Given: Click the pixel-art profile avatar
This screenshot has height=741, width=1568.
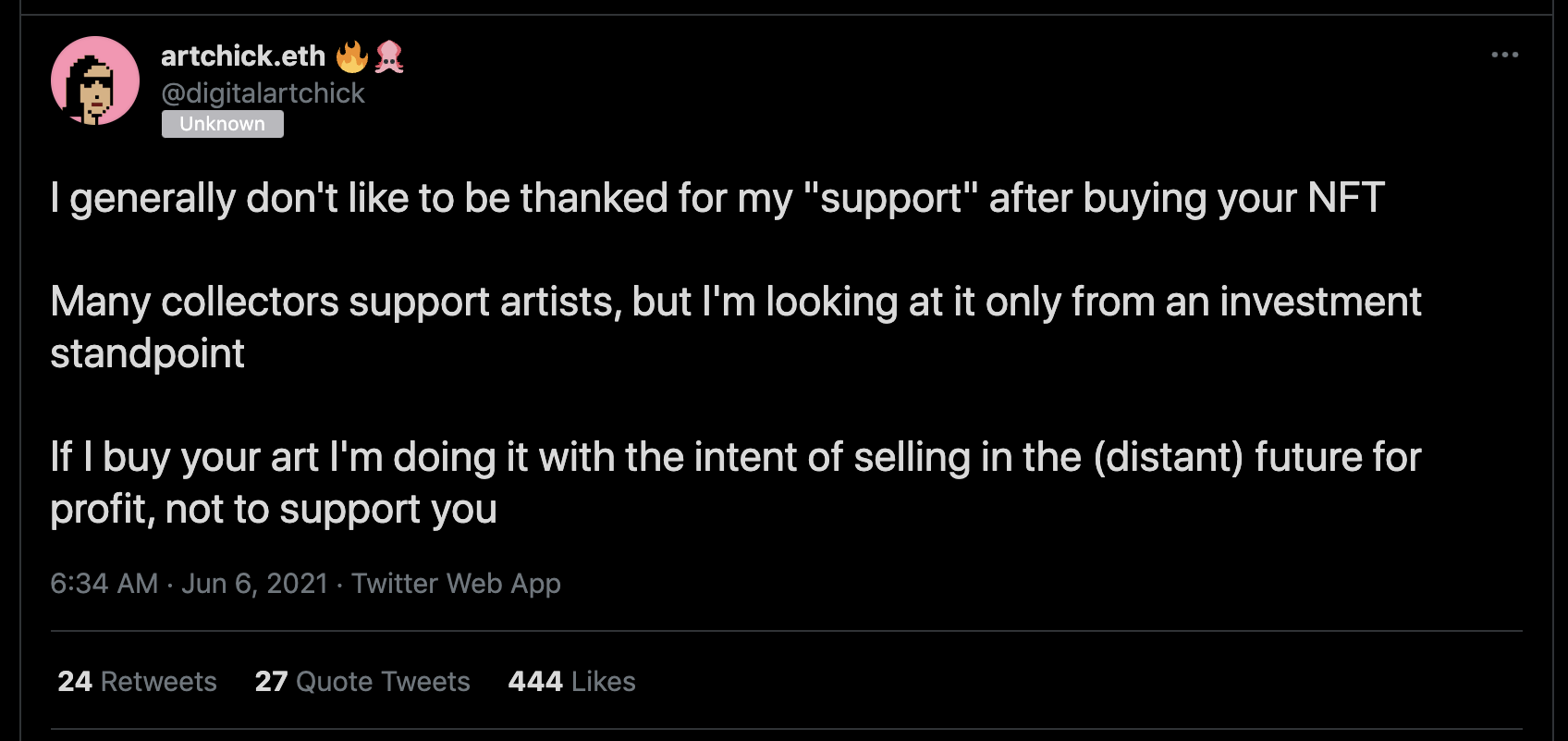Looking at the screenshot, I should 94,81.
